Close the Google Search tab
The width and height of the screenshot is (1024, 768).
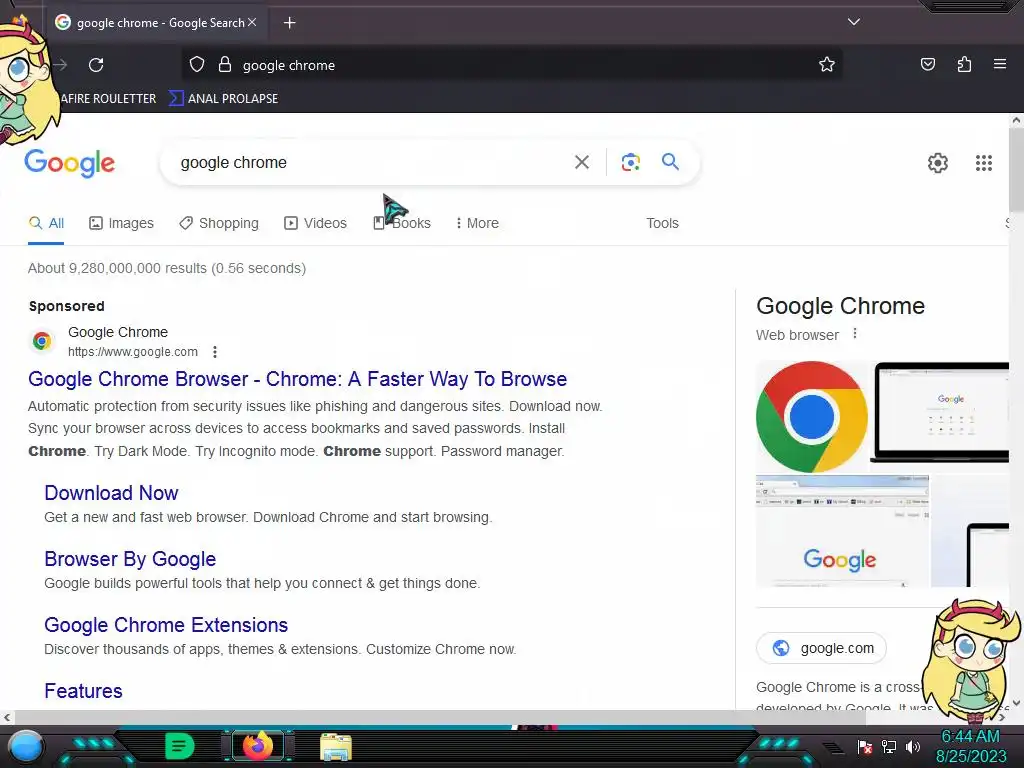point(252,22)
